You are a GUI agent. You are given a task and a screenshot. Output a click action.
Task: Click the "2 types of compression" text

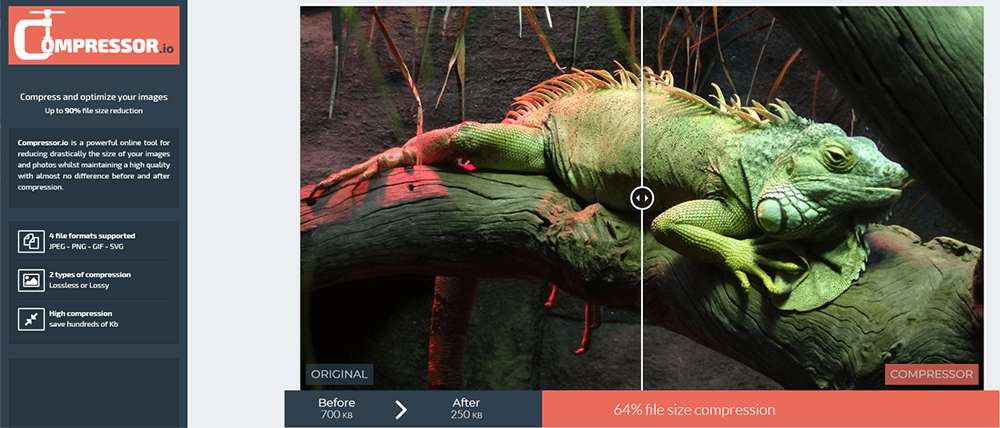[x=90, y=274]
